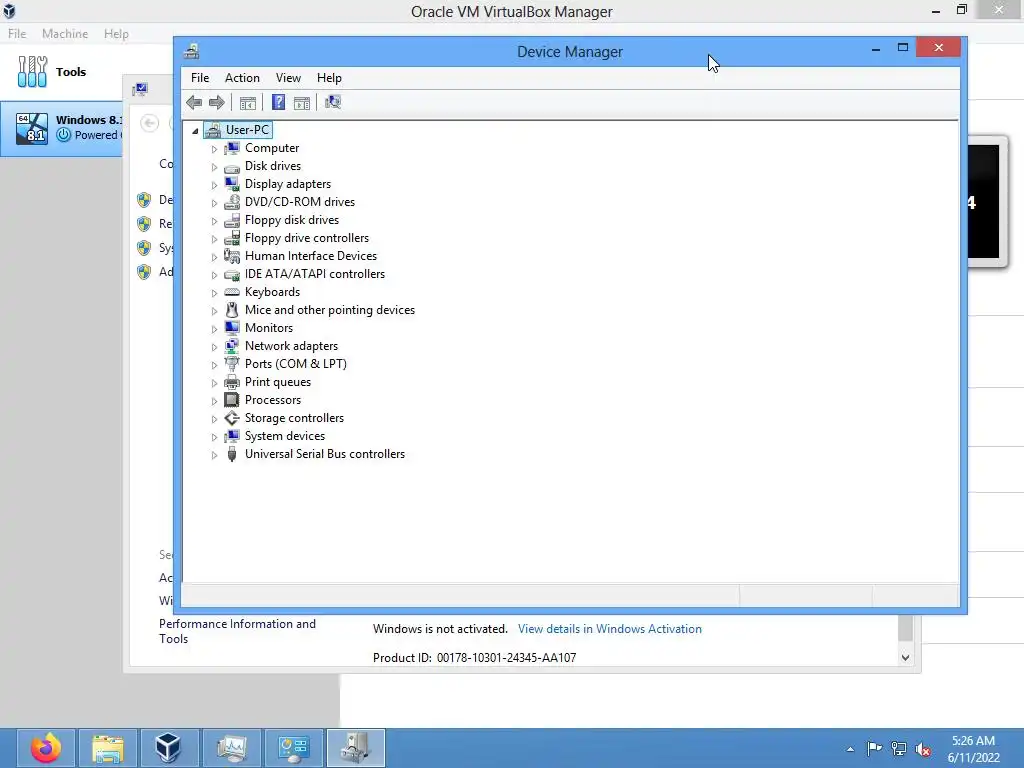Click the Product ID text in System window
Viewport: 1024px width, 768px height.
(x=475, y=658)
